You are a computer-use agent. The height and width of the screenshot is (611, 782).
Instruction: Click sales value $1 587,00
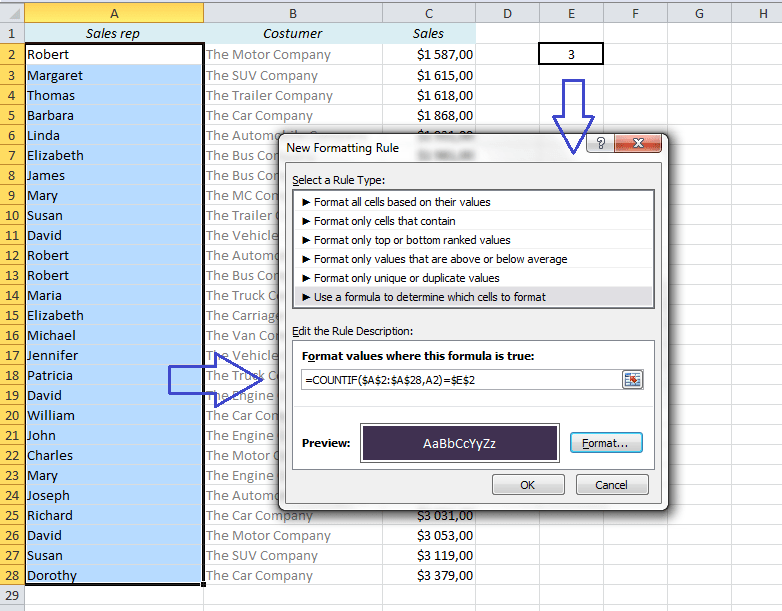click(429, 54)
